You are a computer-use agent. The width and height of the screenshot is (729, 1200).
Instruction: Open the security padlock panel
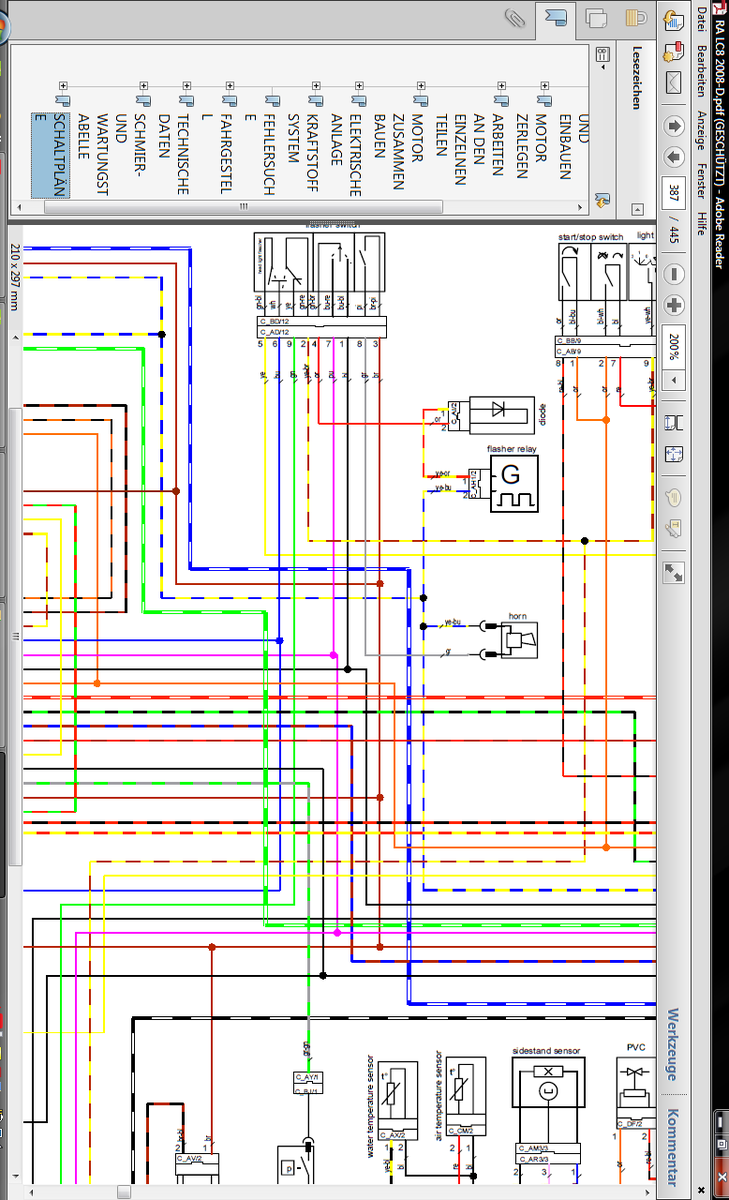tap(637, 17)
